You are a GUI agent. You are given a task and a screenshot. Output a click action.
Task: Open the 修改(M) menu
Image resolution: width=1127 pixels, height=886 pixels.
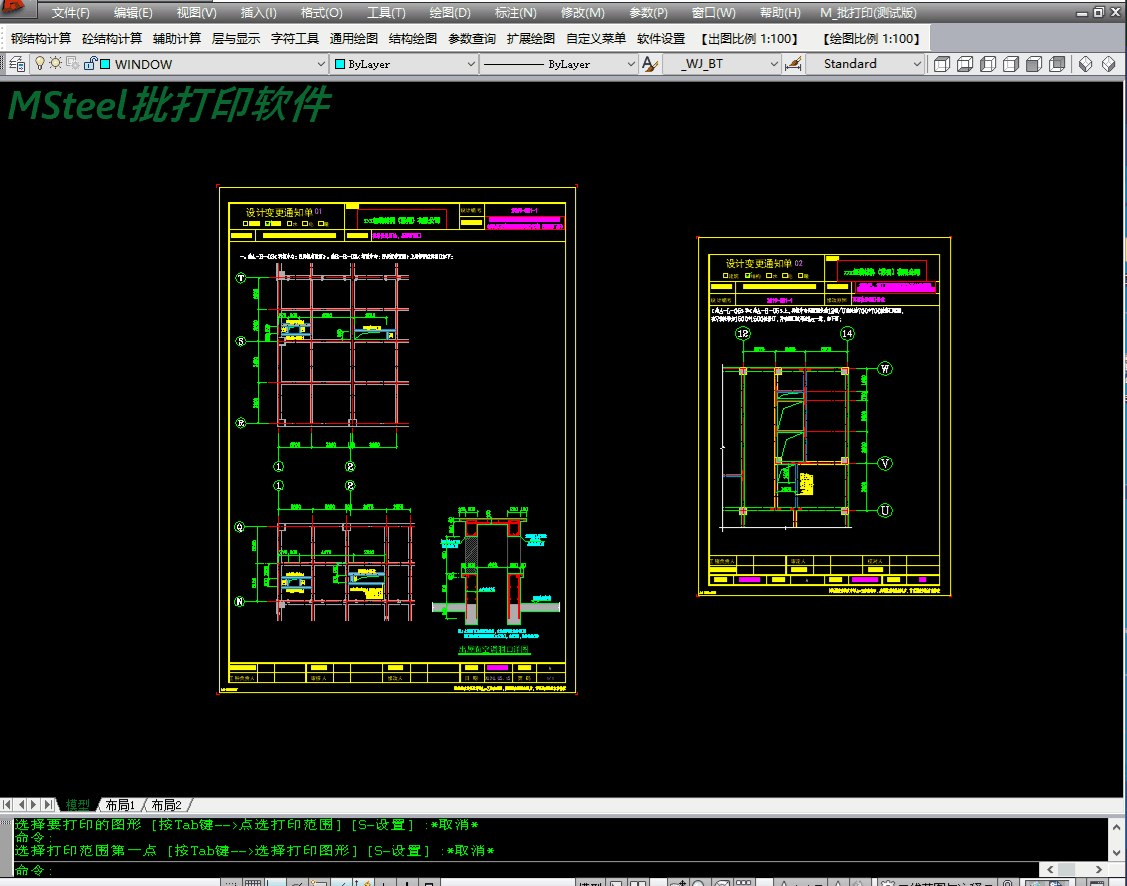tap(582, 13)
